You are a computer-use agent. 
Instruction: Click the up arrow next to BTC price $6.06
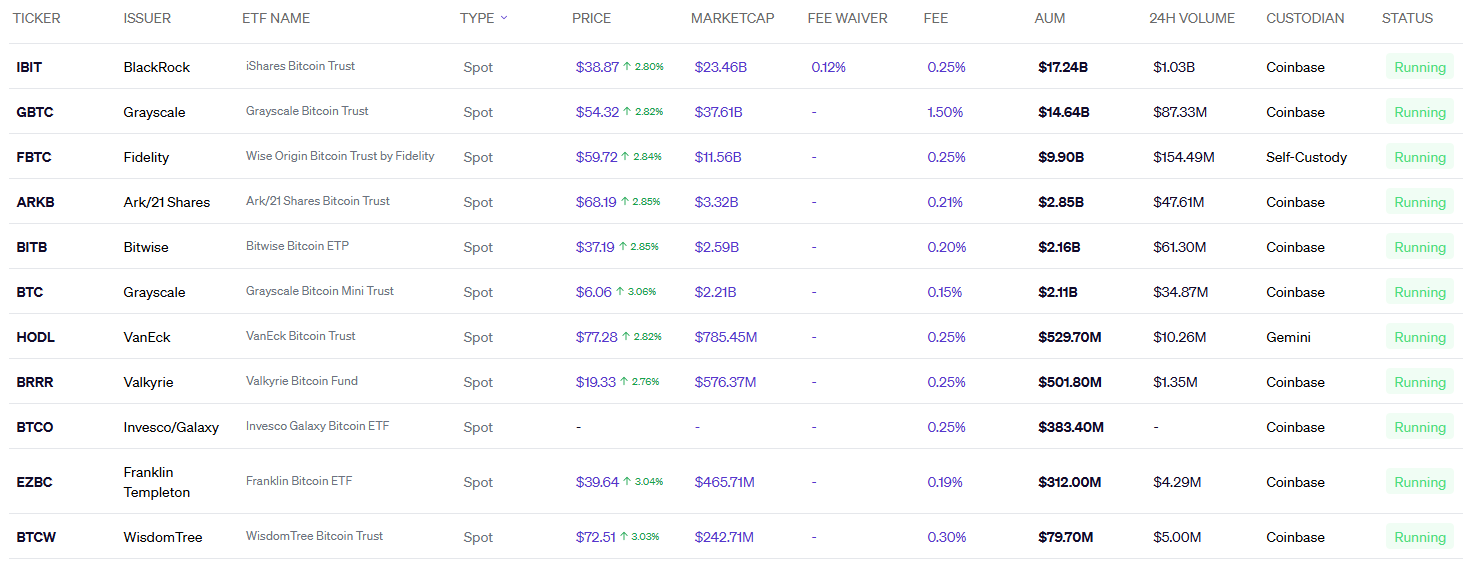[x=620, y=292]
